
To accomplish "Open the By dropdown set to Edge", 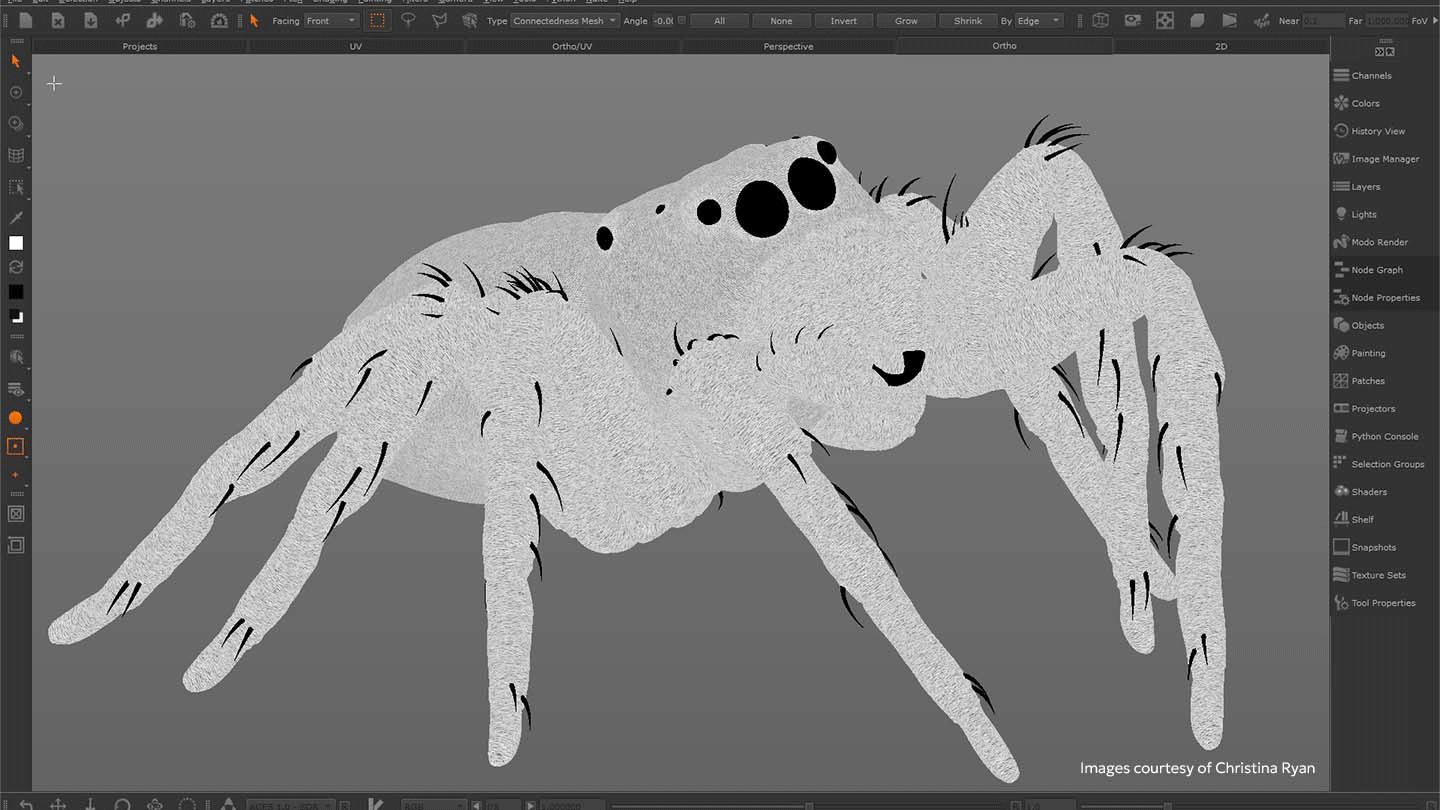I will tap(1039, 20).
